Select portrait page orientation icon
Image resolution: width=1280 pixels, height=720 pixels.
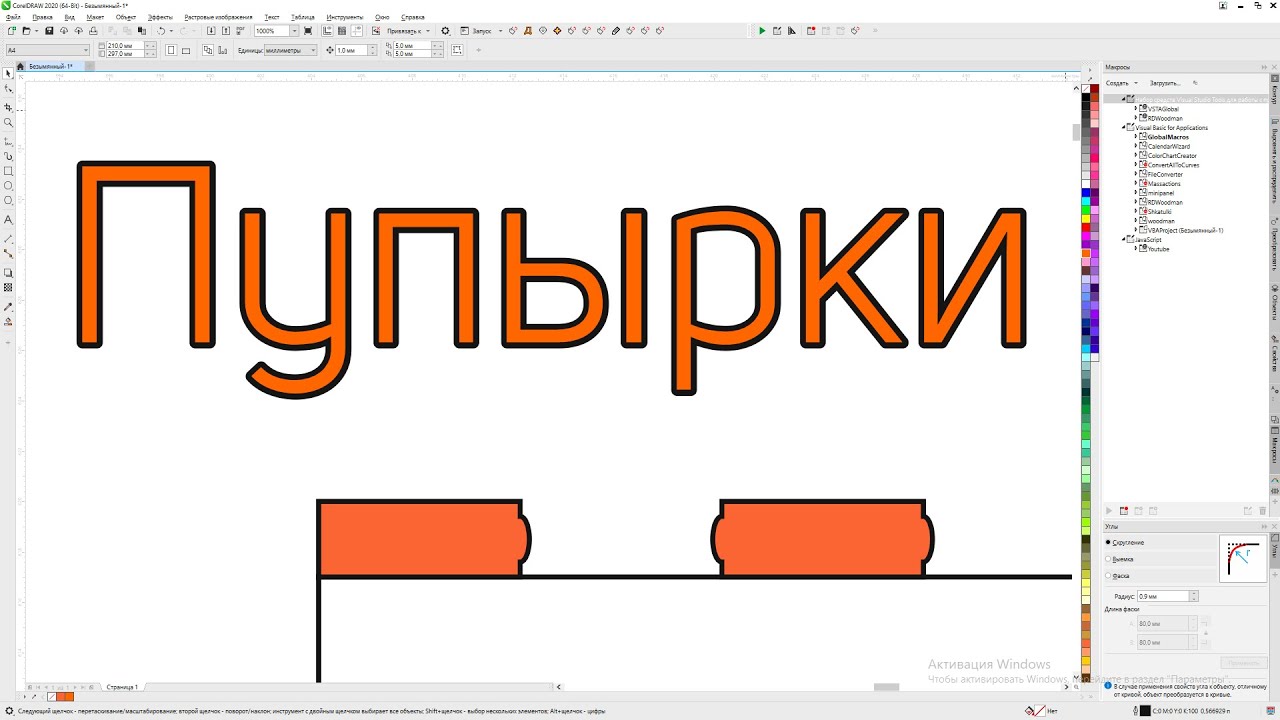coord(171,49)
